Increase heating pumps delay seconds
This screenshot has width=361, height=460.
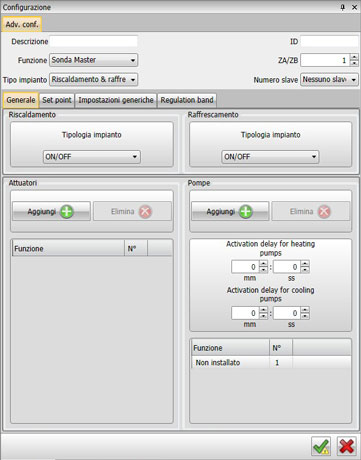click(x=305, y=264)
